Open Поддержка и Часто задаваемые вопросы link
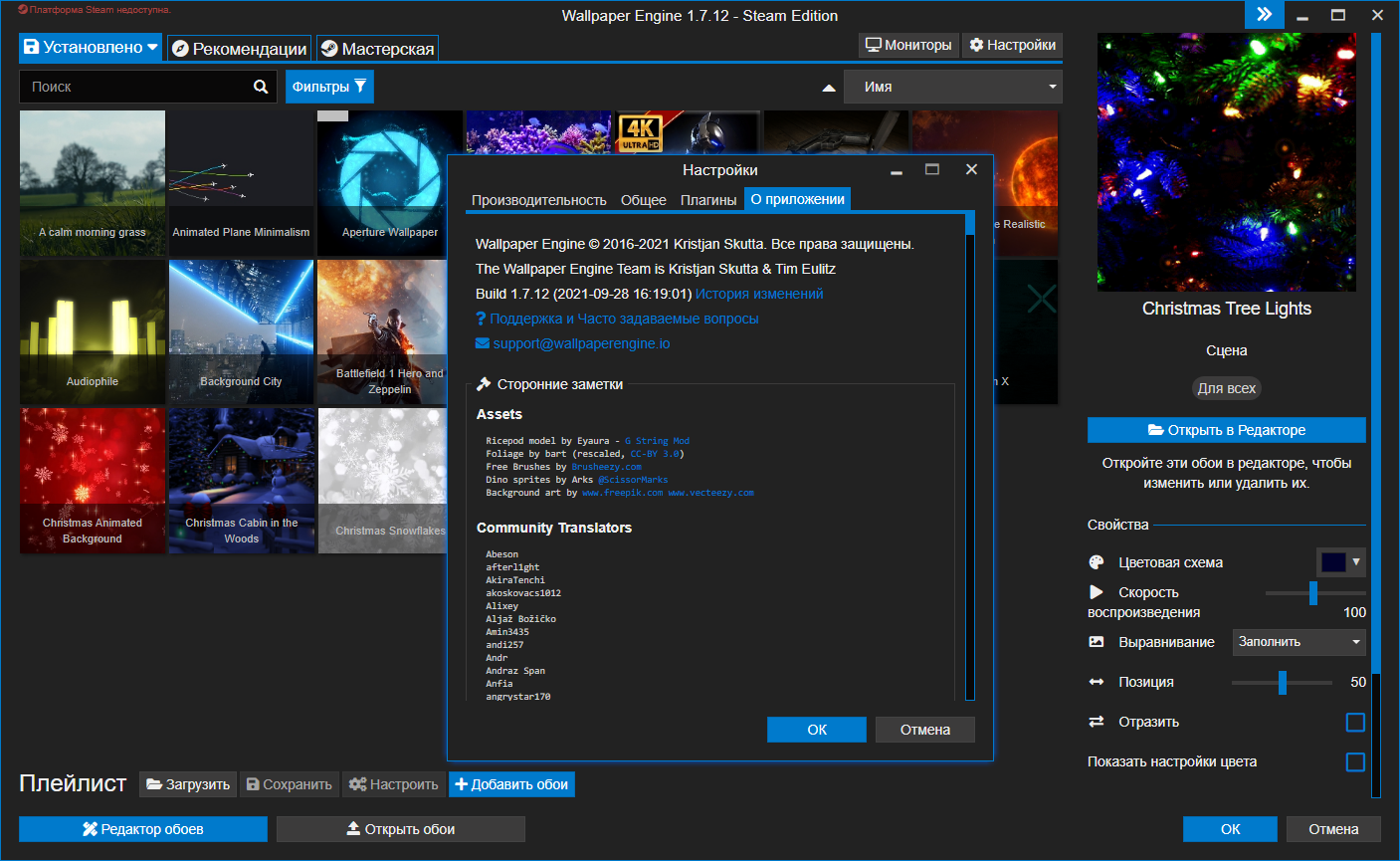This screenshot has width=1400, height=861. tap(624, 319)
